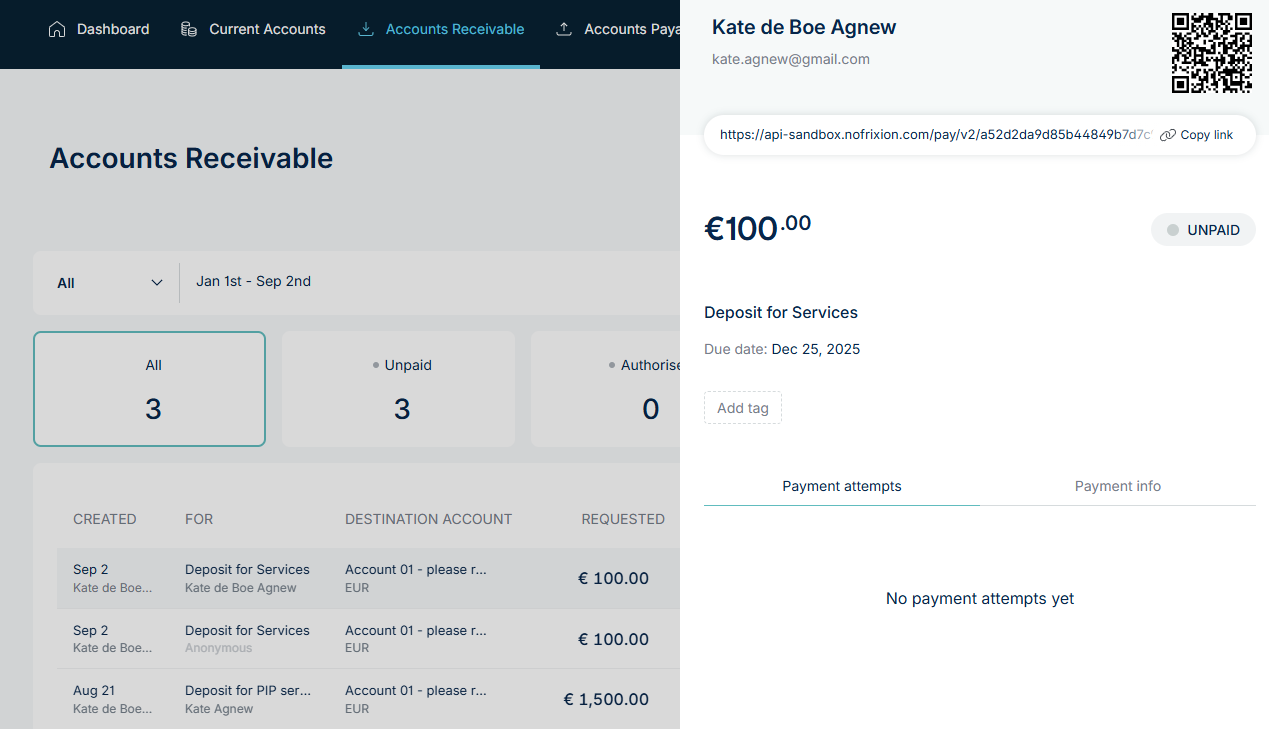Select the Payment attempts tab
The image size is (1269, 729).
[841, 486]
